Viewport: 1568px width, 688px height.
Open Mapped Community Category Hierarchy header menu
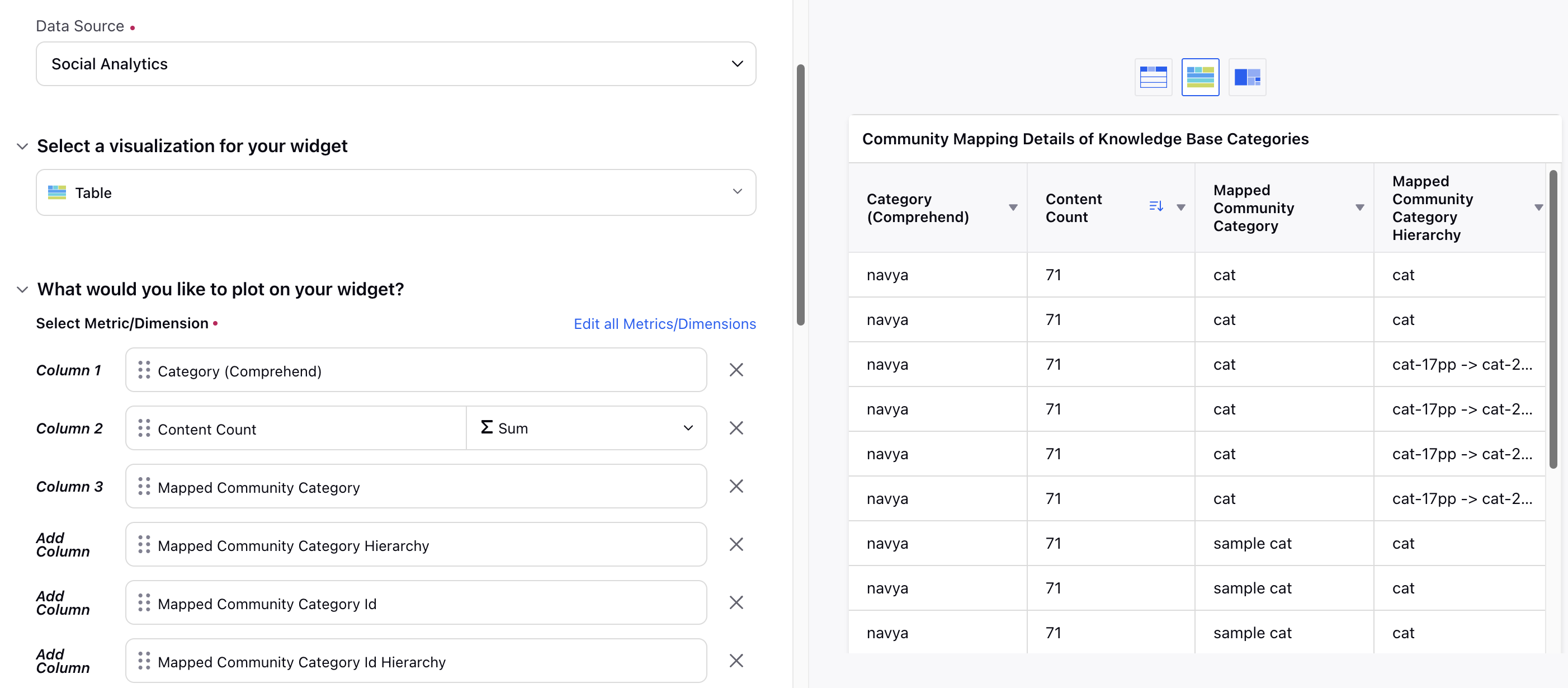[1538, 208]
